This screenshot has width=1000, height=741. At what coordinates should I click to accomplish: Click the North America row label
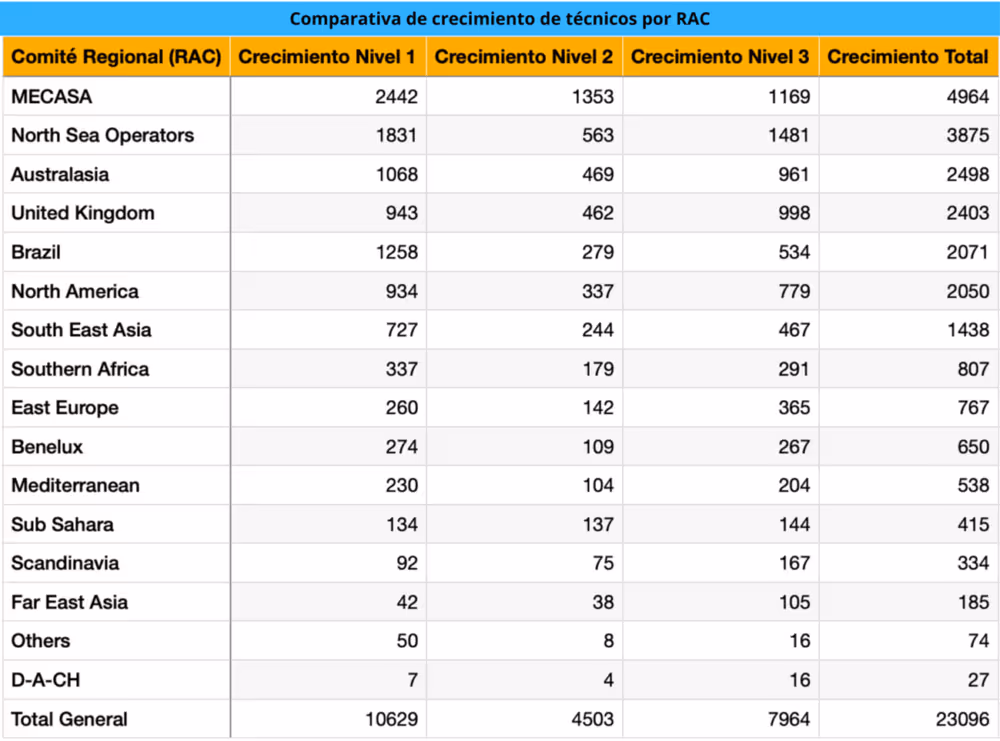[75, 291]
